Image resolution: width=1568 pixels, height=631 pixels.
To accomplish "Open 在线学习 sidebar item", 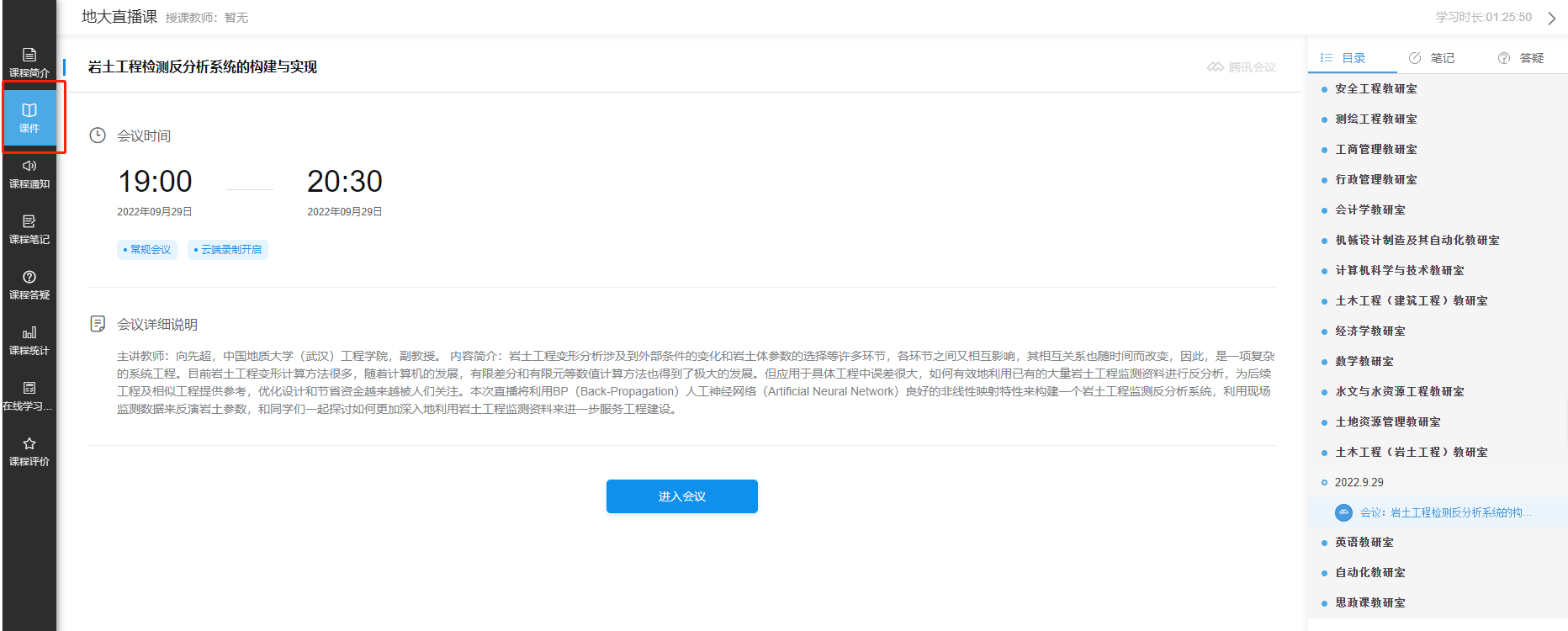I will pyautogui.click(x=29, y=395).
